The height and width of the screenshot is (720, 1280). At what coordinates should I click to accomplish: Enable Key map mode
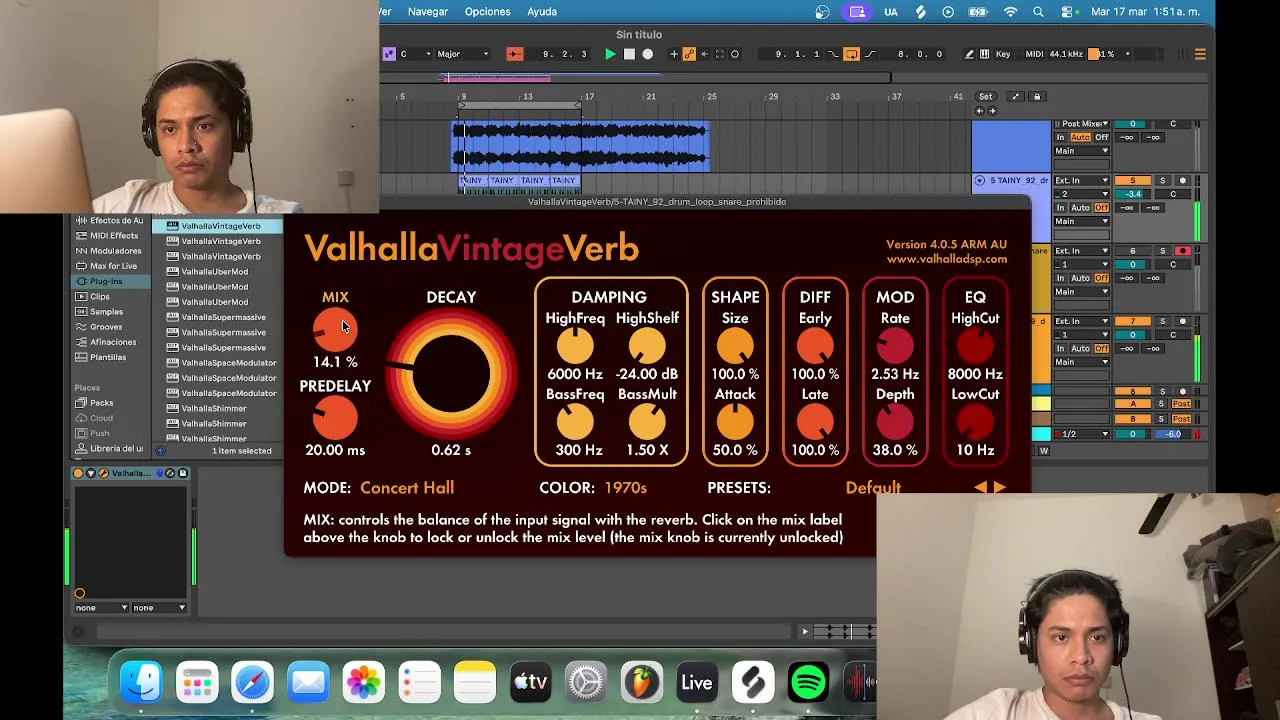coord(1003,54)
